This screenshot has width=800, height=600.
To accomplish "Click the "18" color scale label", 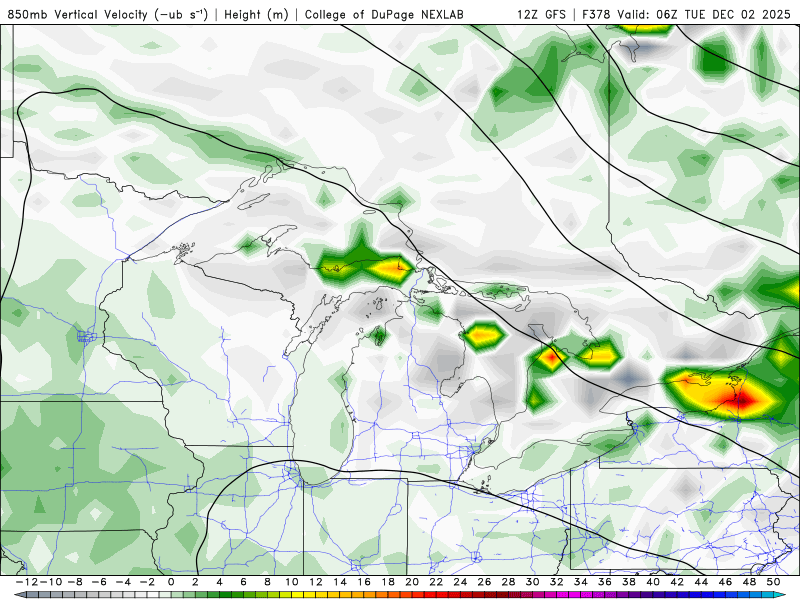I will point(388,582).
